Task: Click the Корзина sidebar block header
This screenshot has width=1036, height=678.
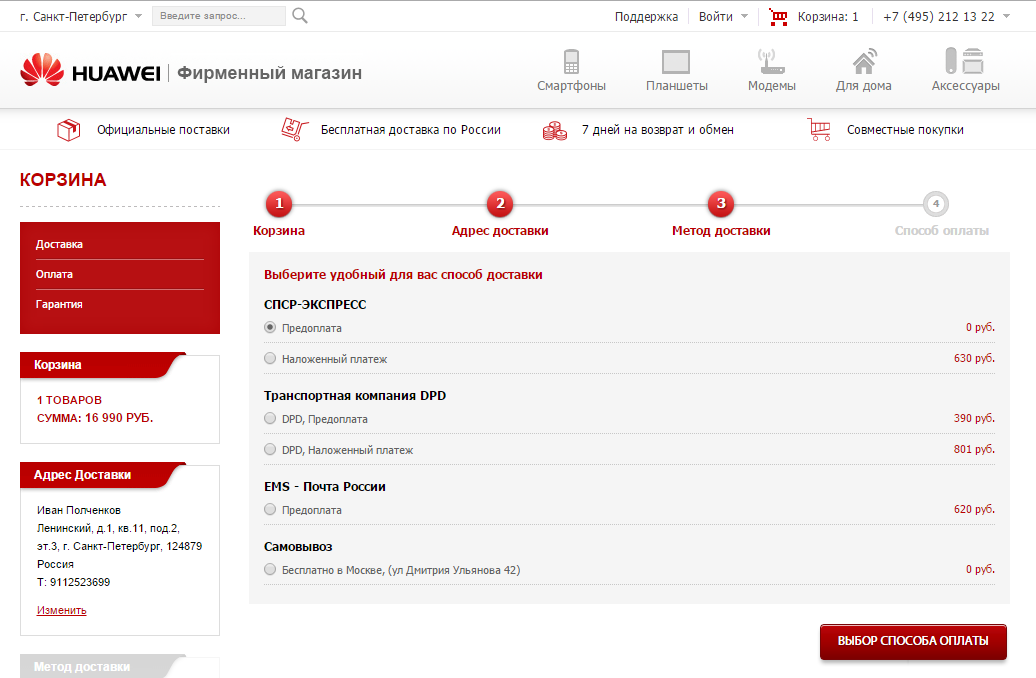Action: pyautogui.click(x=102, y=365)
